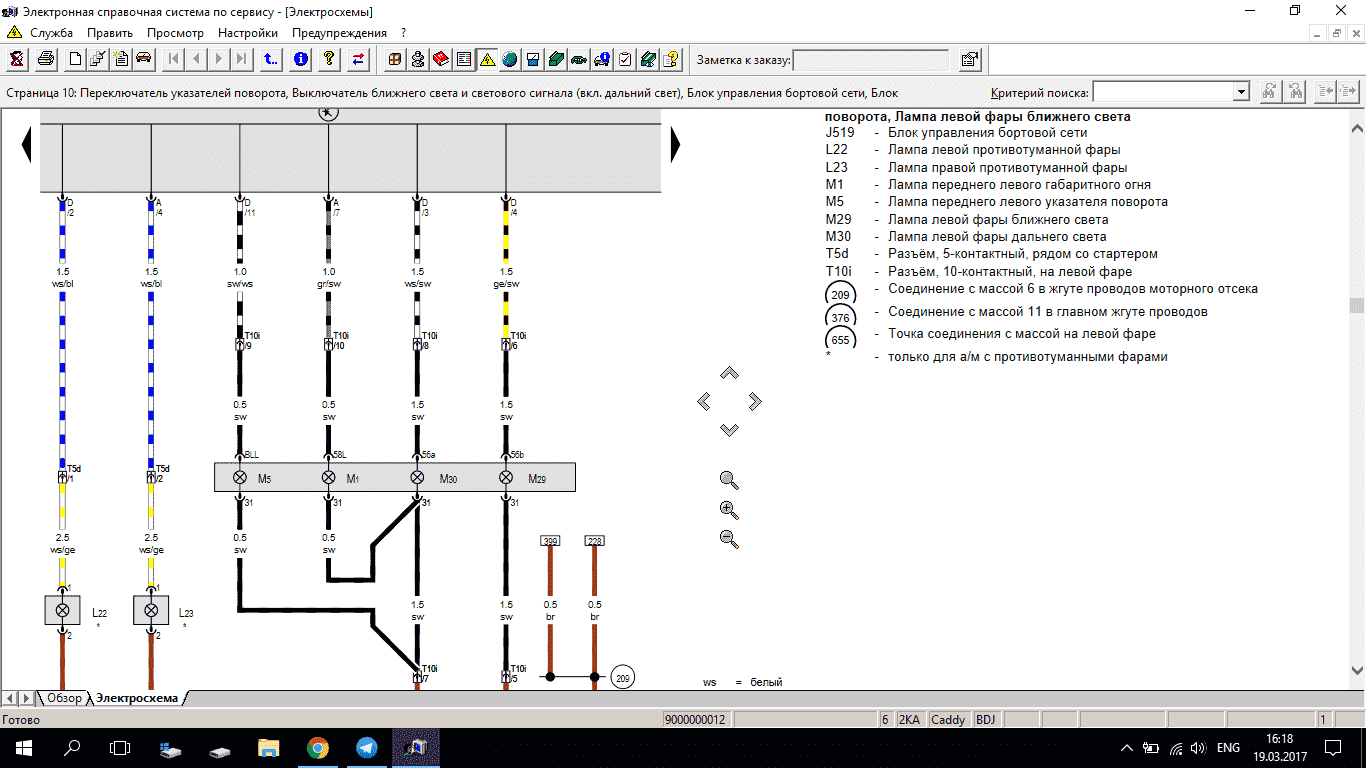Viewport: 1366px width, 768px height.
Task: Click the pan down chevron arrow
Action: [x=729, y=430]
